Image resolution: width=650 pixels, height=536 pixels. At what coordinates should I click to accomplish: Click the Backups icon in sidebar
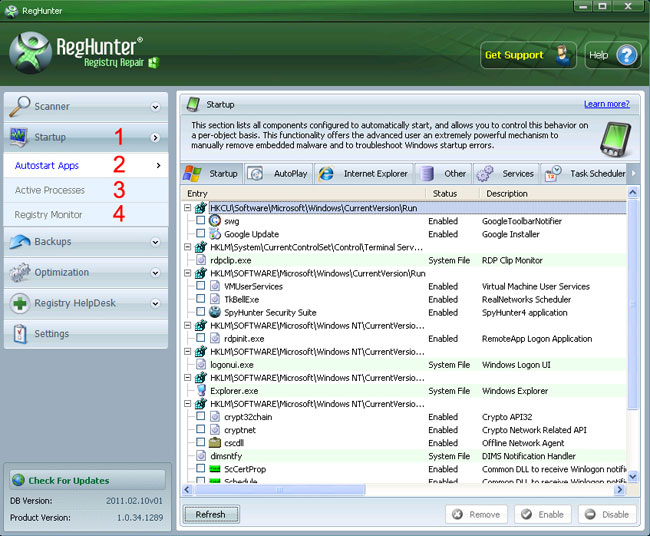[20, 241]
